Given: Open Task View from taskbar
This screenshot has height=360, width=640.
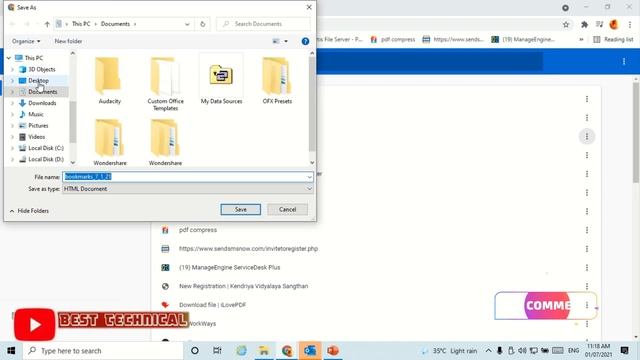Looking at the screenshot, I should (217, 351).
